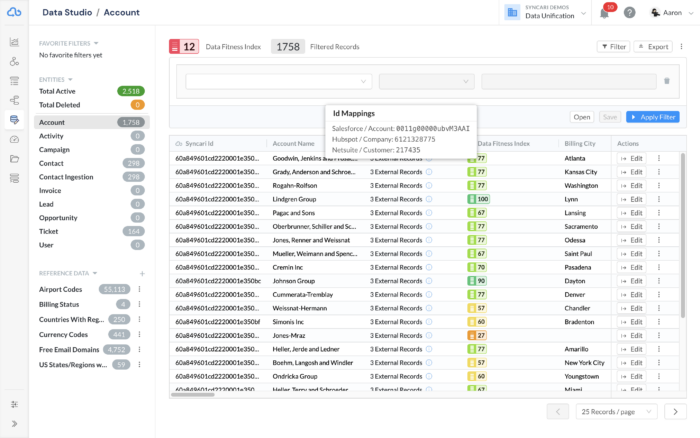This screenshot has height=438, width=700.
Task: Click the Syncari cloud logo
Action: click(x=14, y=12)
